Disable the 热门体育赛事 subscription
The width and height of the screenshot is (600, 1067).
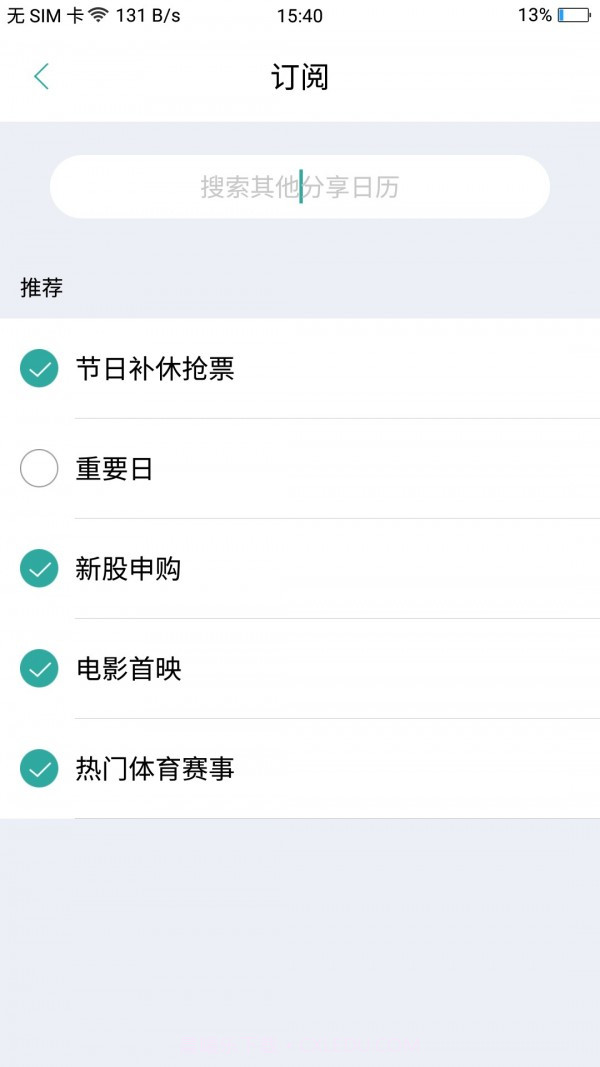38,768
